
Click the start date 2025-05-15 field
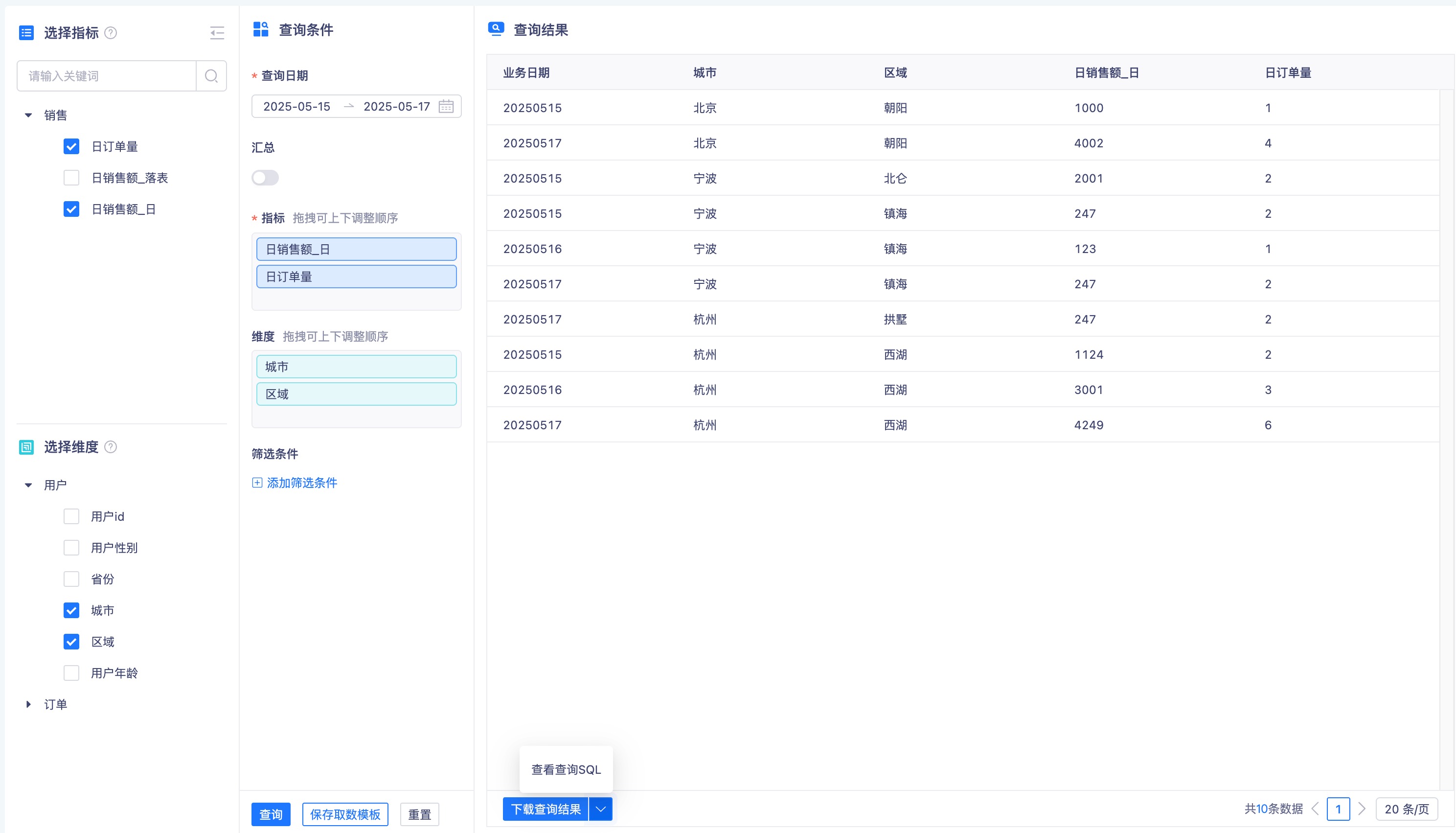pyautogui.click(x=297, y=106)
